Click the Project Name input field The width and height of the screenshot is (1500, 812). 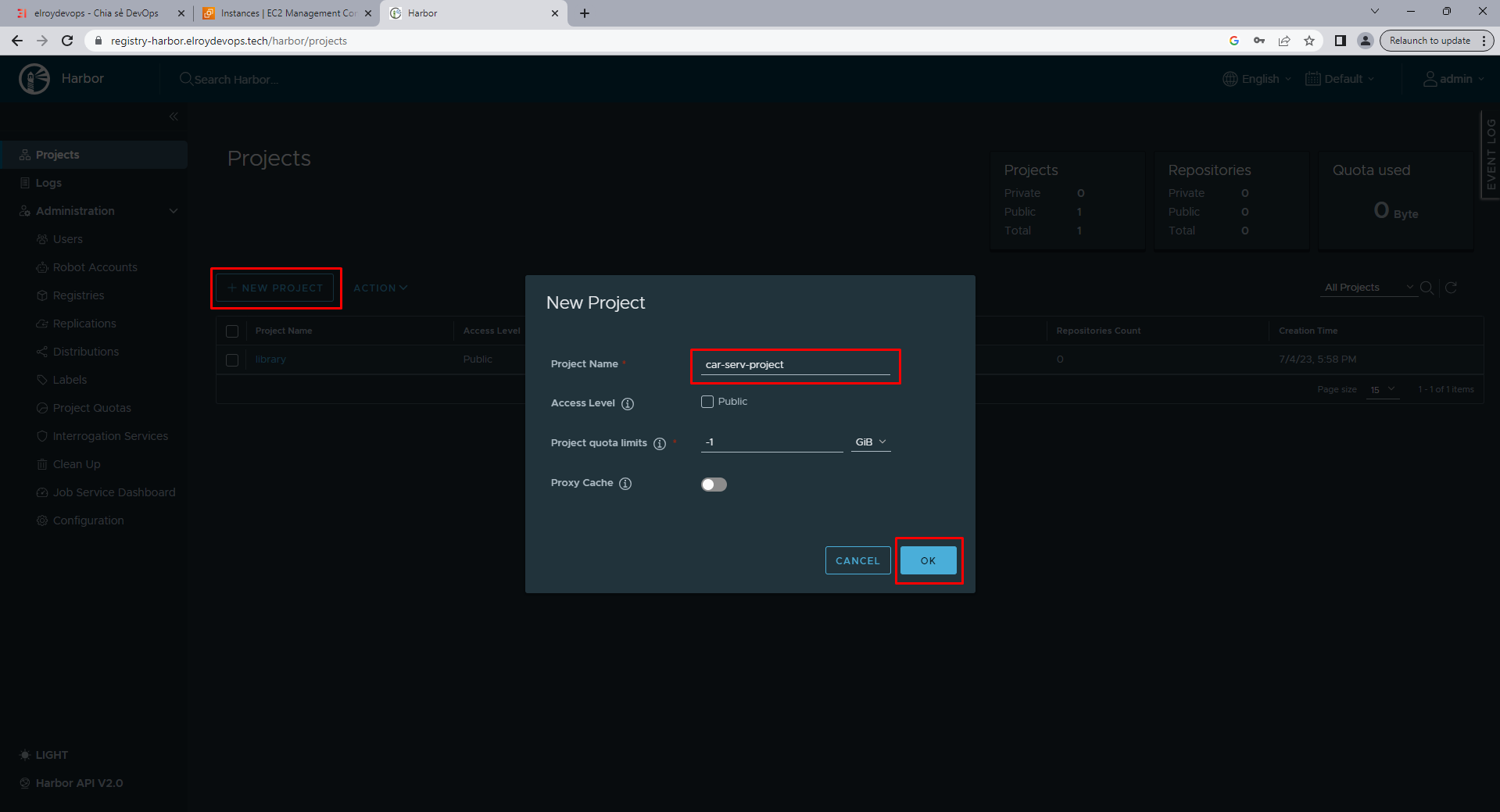(x=796, y=365)
